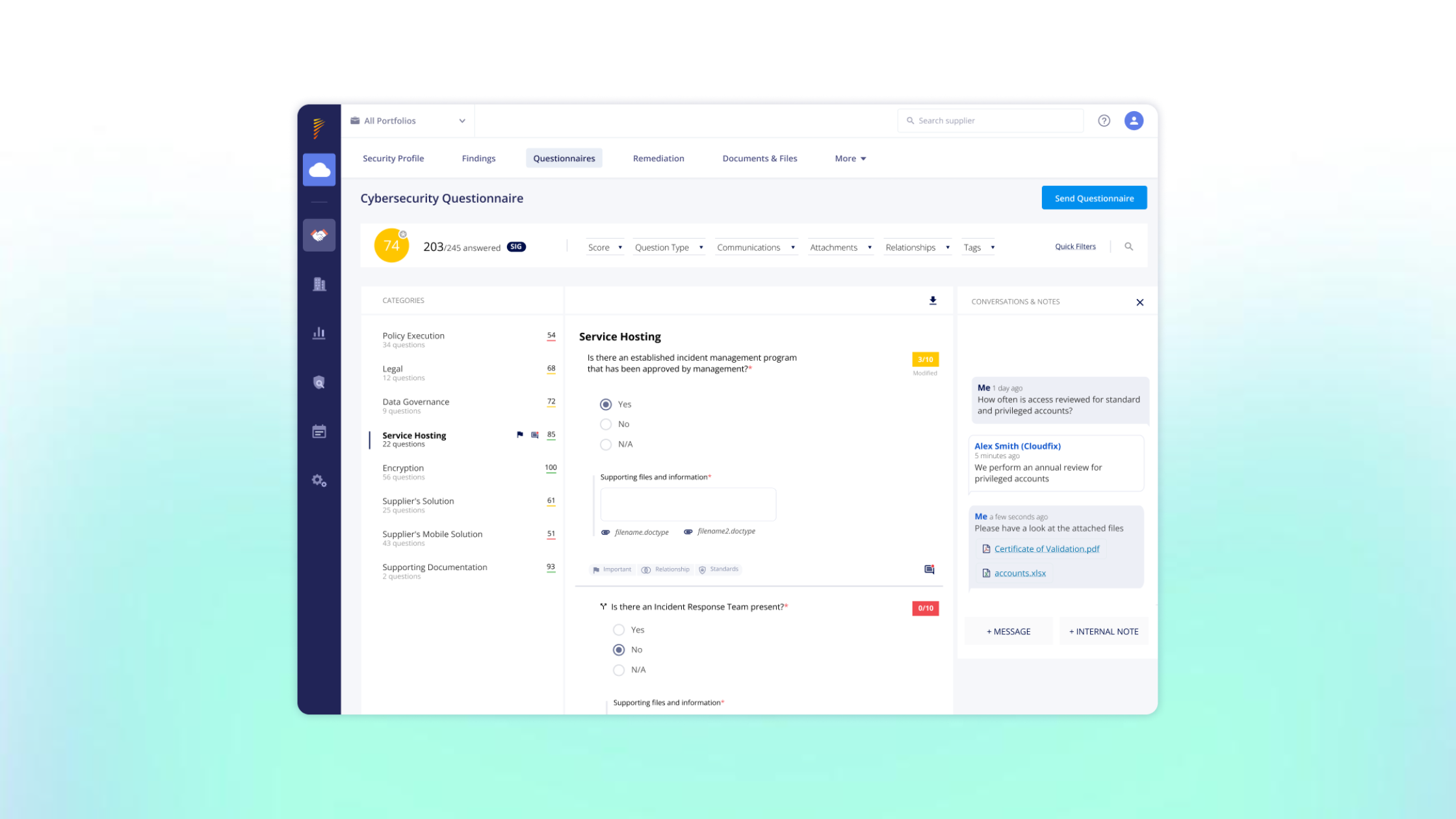1456x819 pixels.
Task: Click the filter bar search magnifier icon
Action: [x=1128, y=246]
